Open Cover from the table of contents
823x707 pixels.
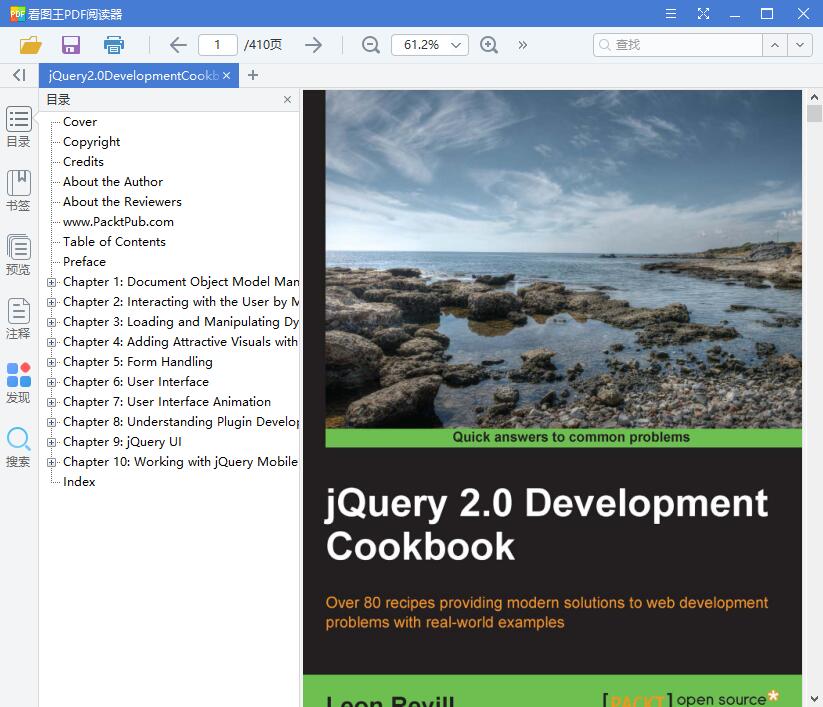pyautogui.click(x=79, y=121)
